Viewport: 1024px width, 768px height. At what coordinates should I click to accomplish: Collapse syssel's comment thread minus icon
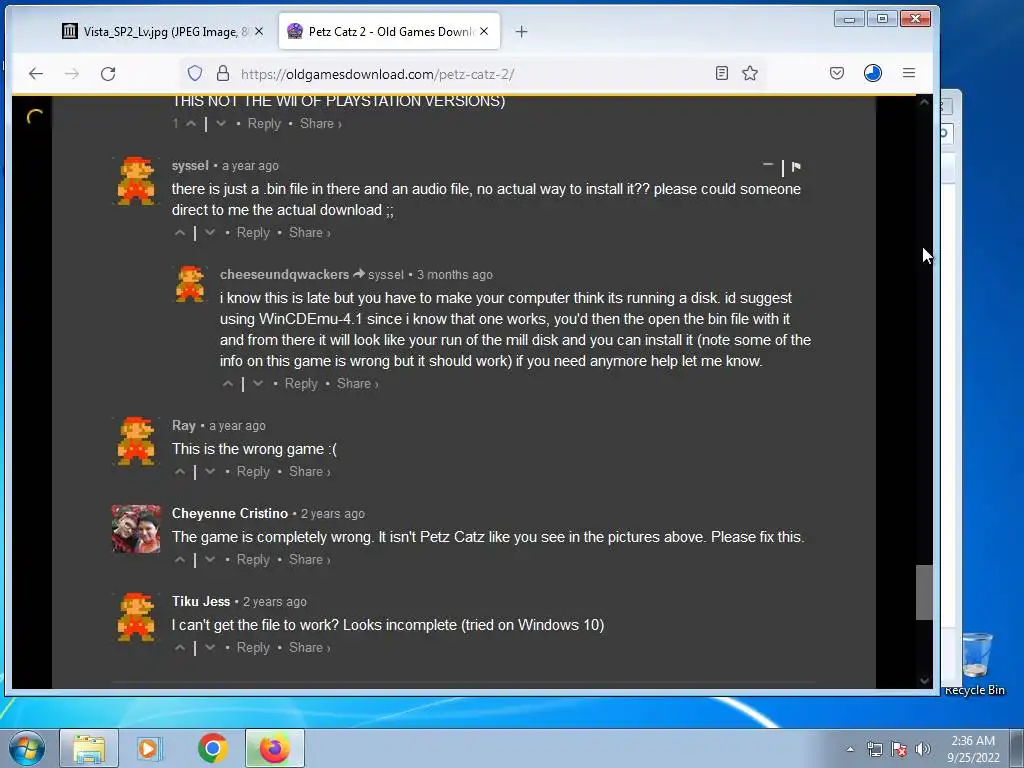point(768,165)
